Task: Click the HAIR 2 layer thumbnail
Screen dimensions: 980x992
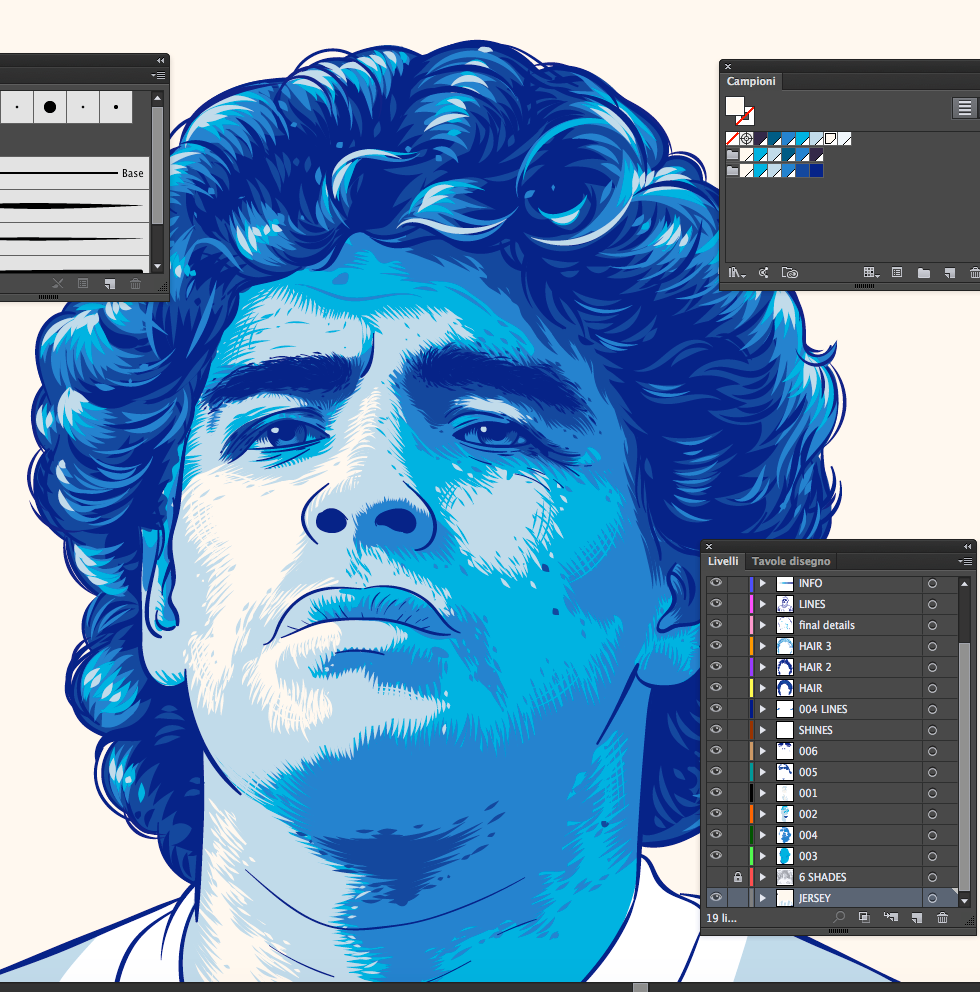Action: [x=785, y=667]
